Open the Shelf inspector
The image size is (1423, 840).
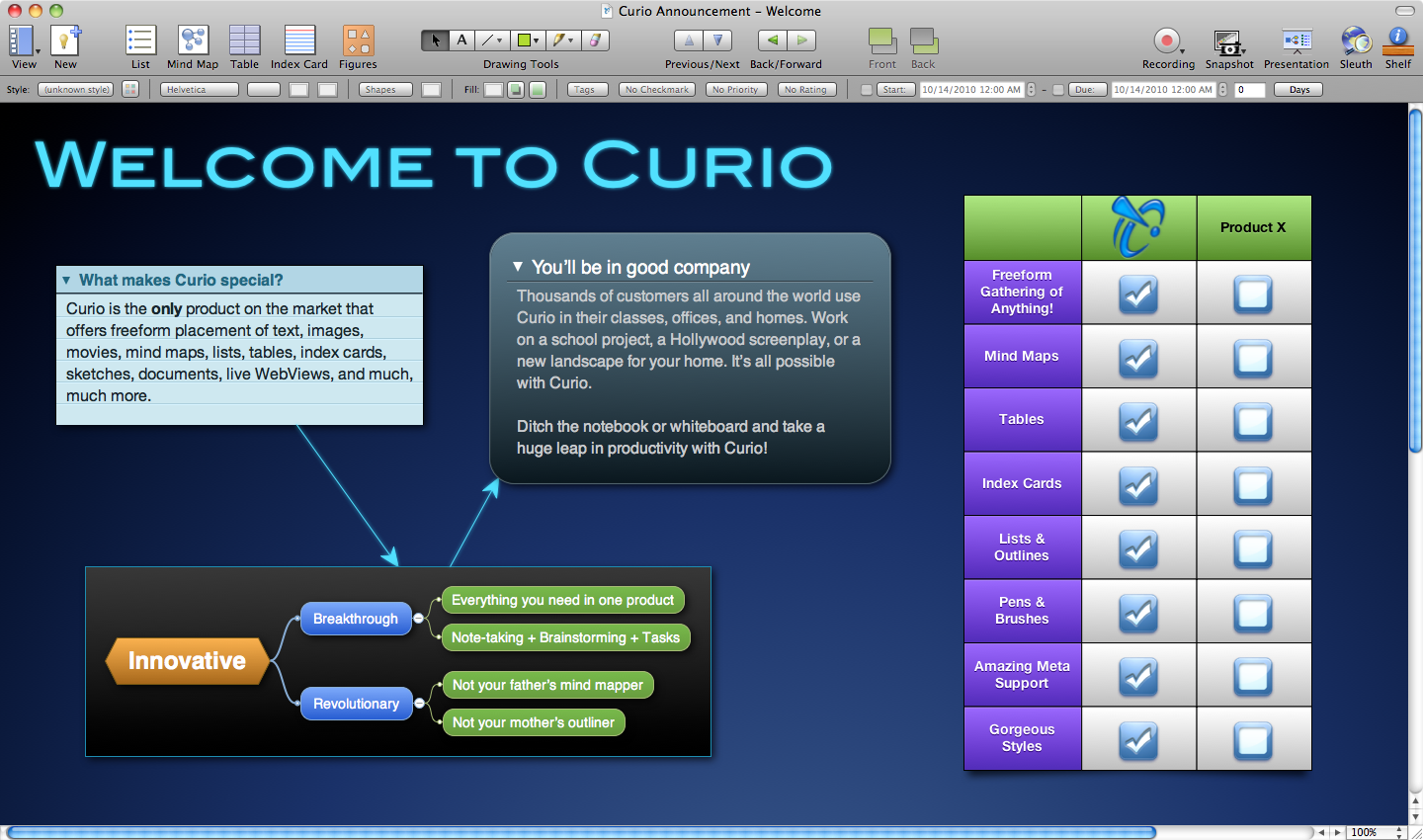click(x=1398, y=47)
